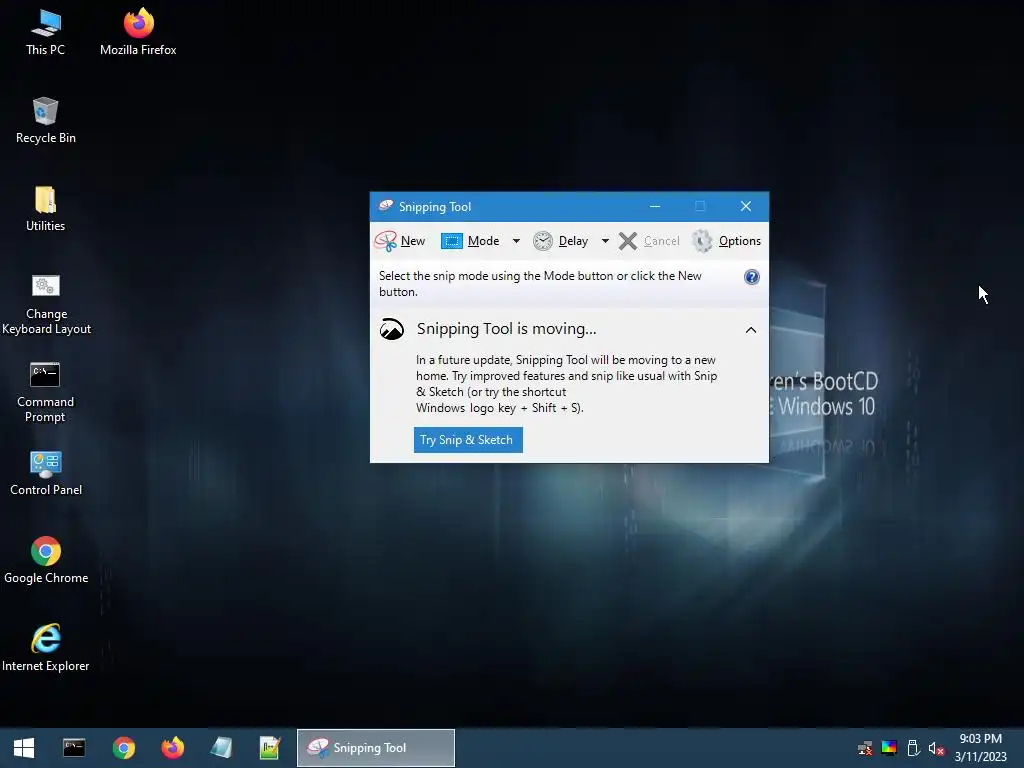
Task: Expand the Delay dropdown arrow
Action: coord(605,241)
